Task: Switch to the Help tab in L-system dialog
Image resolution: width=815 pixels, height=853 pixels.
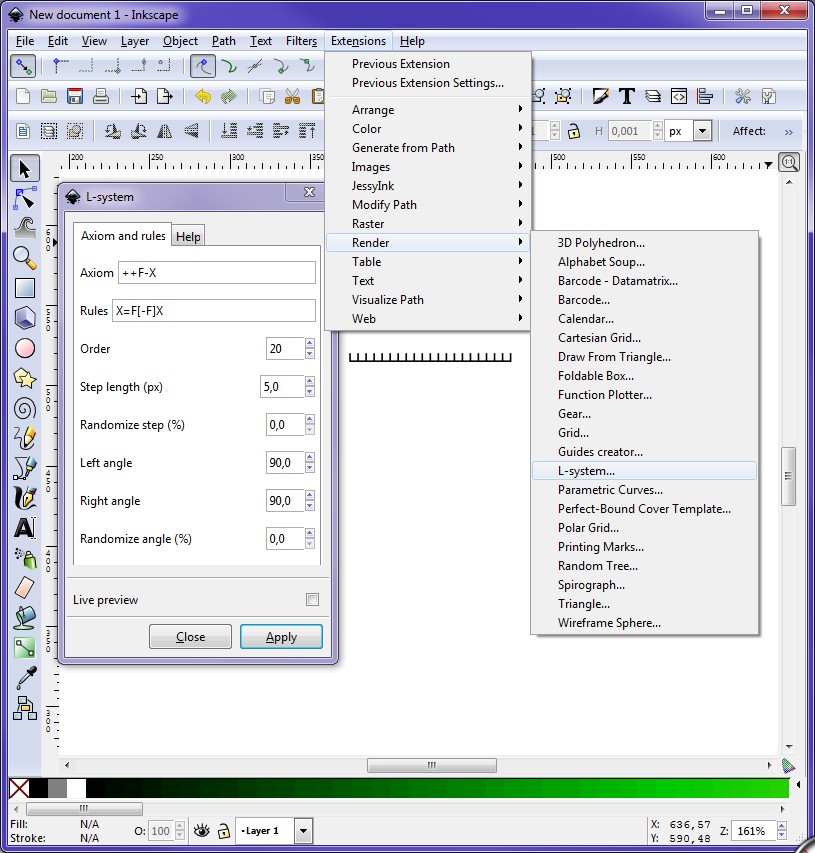Action: [x=188, y=236]
